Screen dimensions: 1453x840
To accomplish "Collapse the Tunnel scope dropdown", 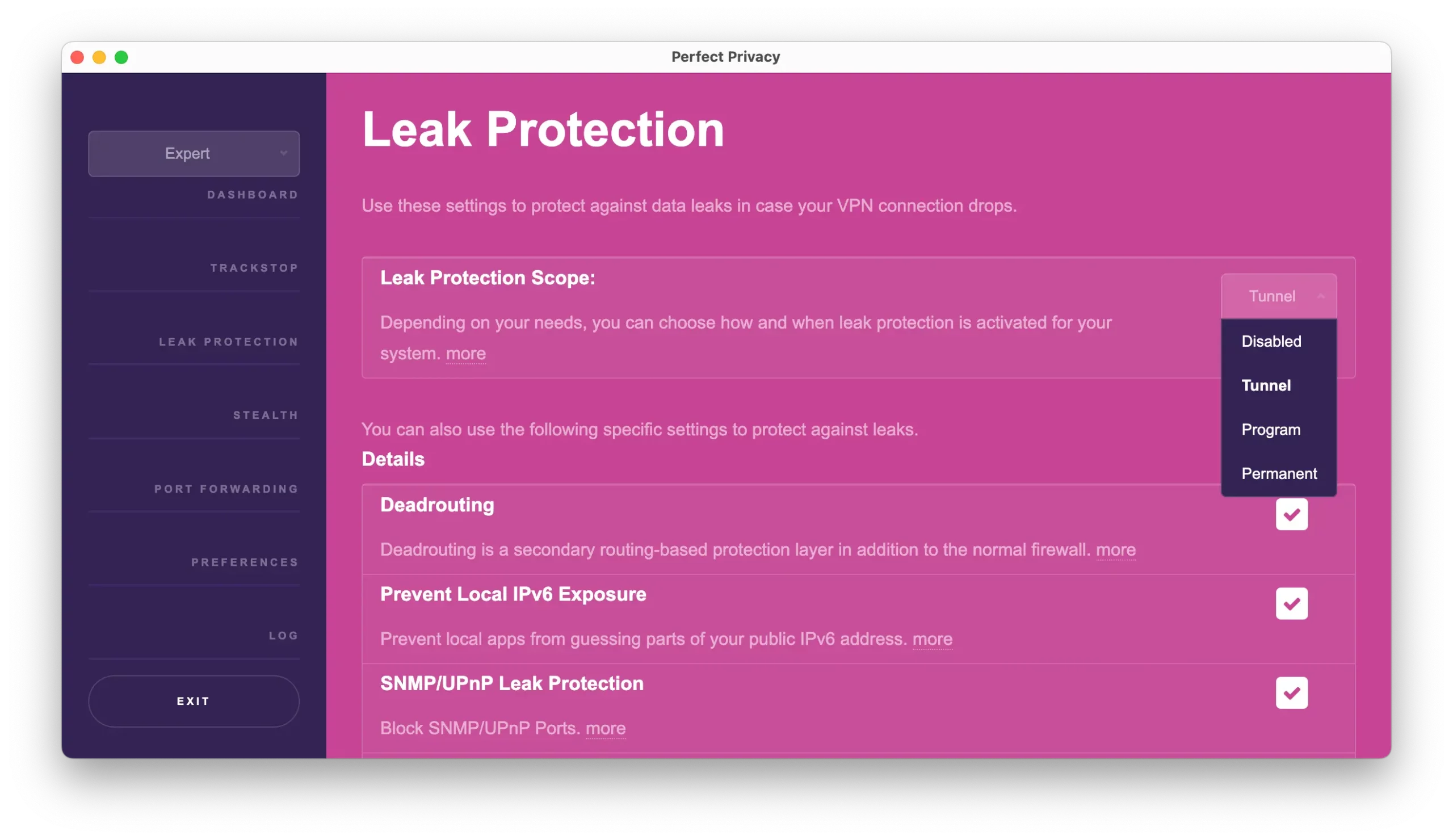I will (x=1278, y=296).
